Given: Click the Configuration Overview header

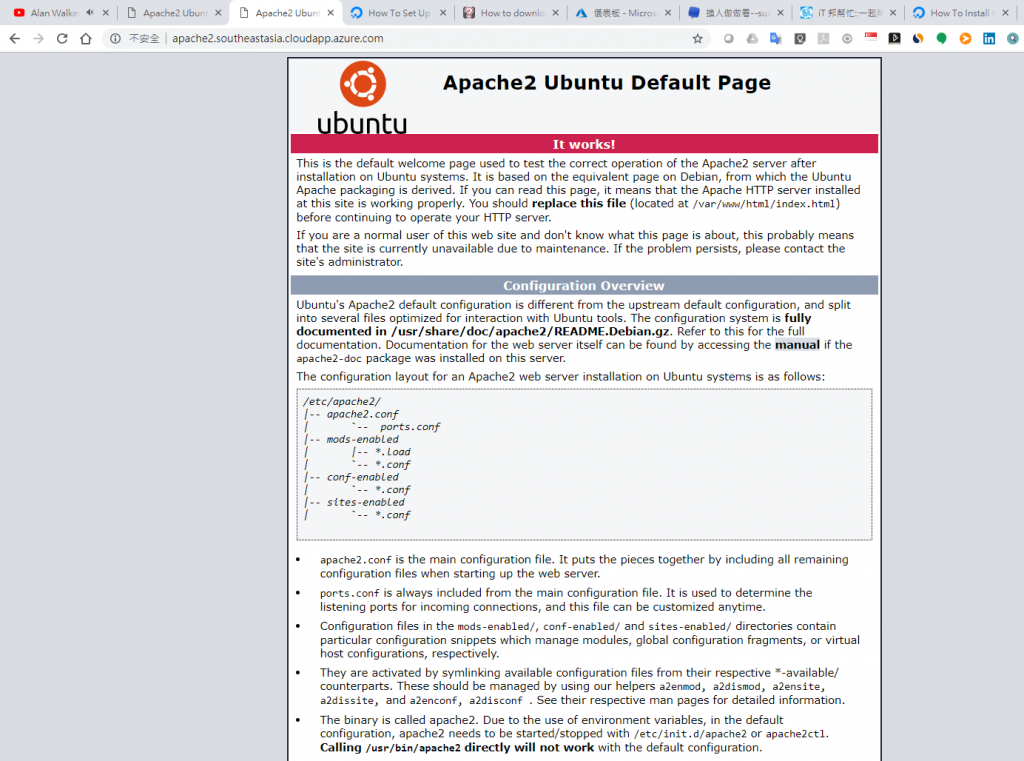Looking at the screenshot, I should click(584, 285).
